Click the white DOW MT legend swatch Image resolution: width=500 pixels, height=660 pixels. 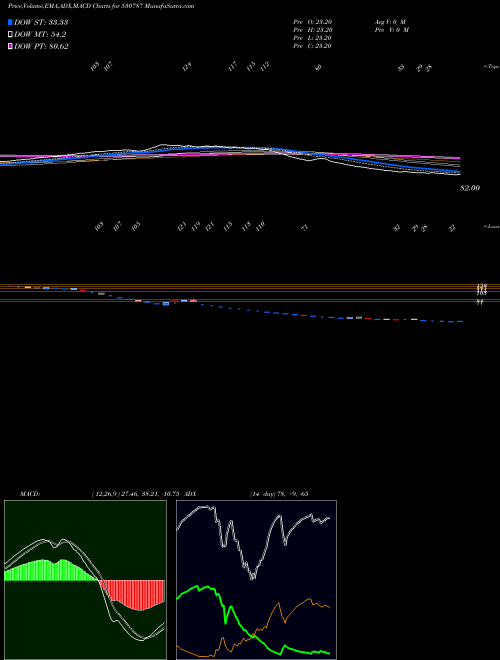point(10,35)
